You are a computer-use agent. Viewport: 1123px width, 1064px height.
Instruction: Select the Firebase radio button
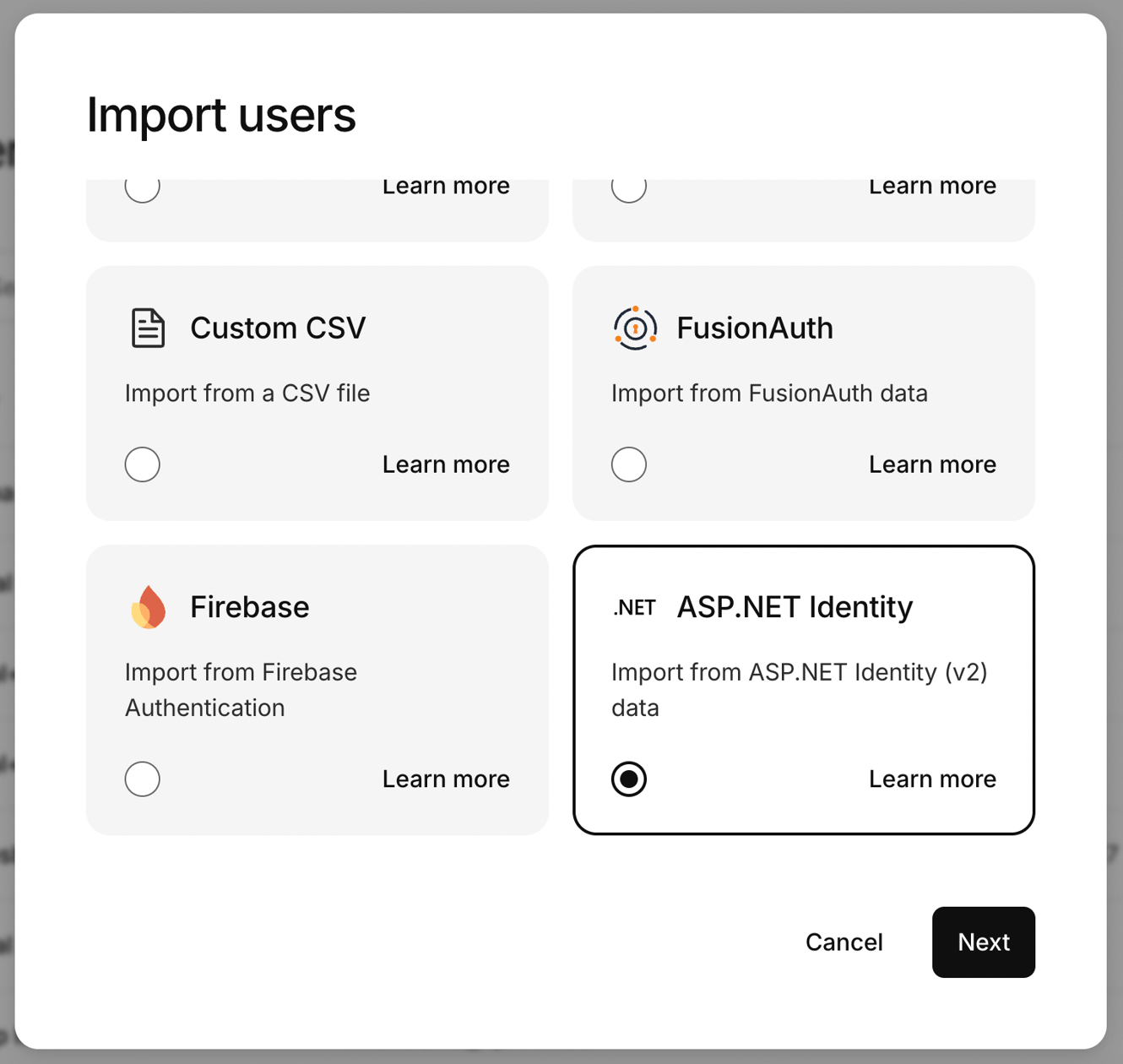143,779
